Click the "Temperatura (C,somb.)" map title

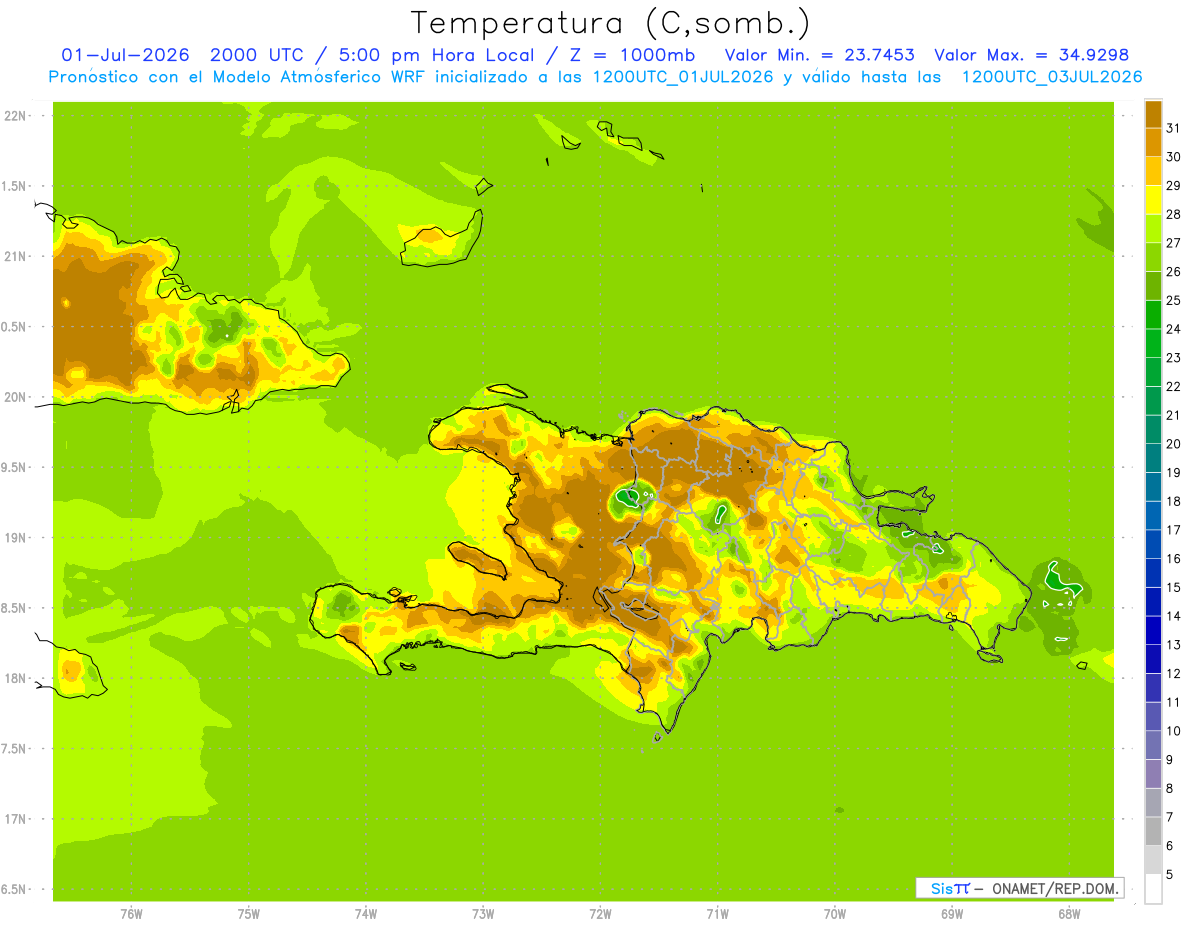click(610, 24)
